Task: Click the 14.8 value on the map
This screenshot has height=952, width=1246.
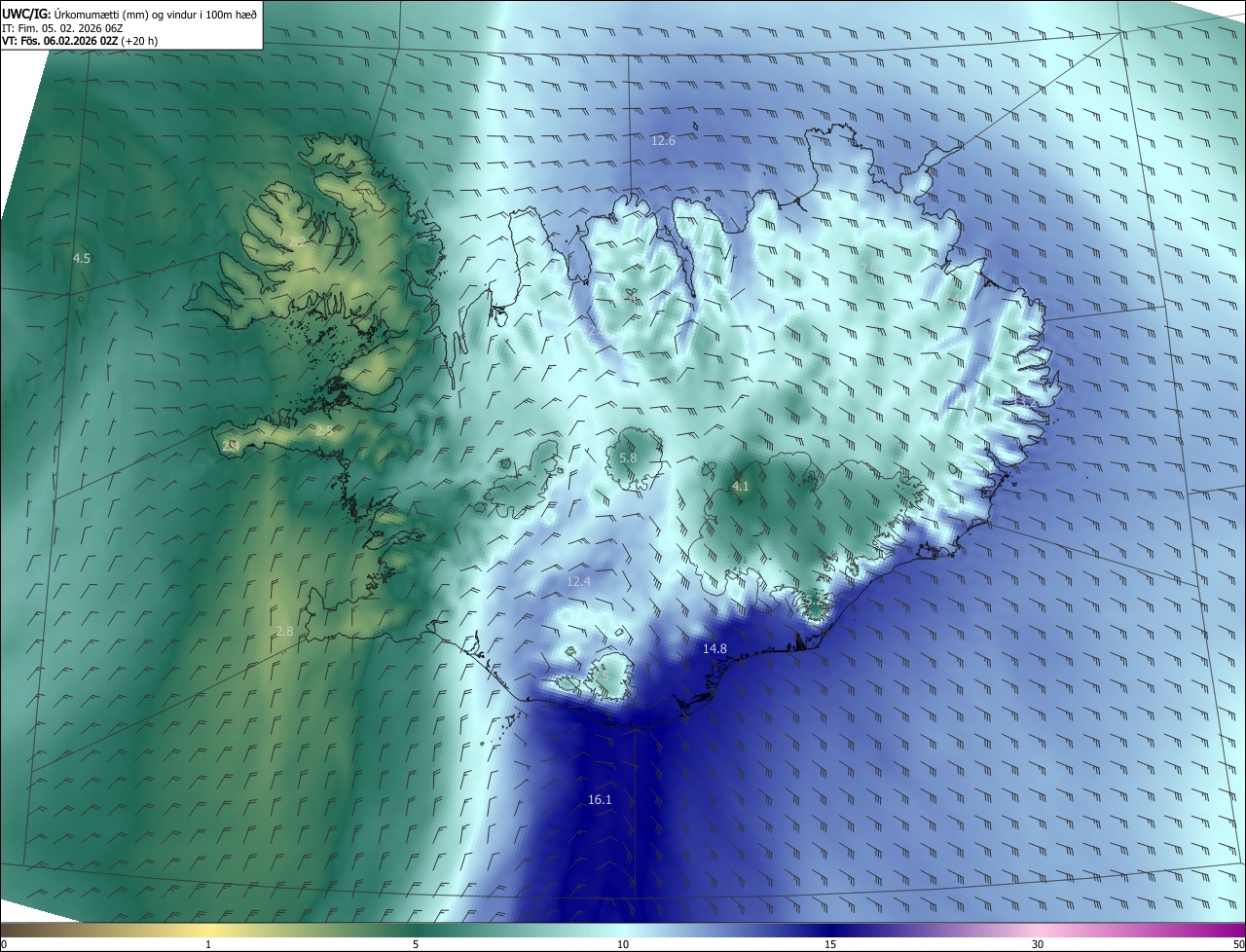Action: pos(715,649)
